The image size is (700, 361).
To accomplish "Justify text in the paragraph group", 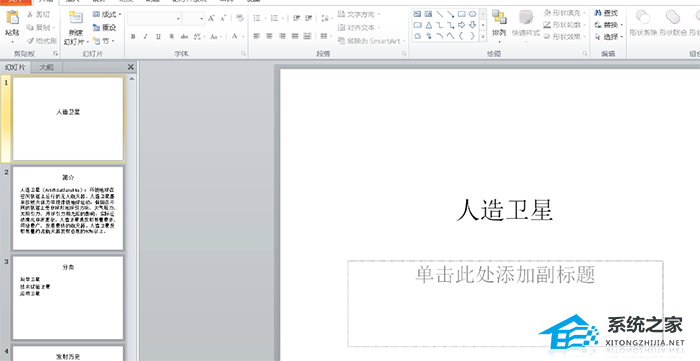I will [295, 36].
